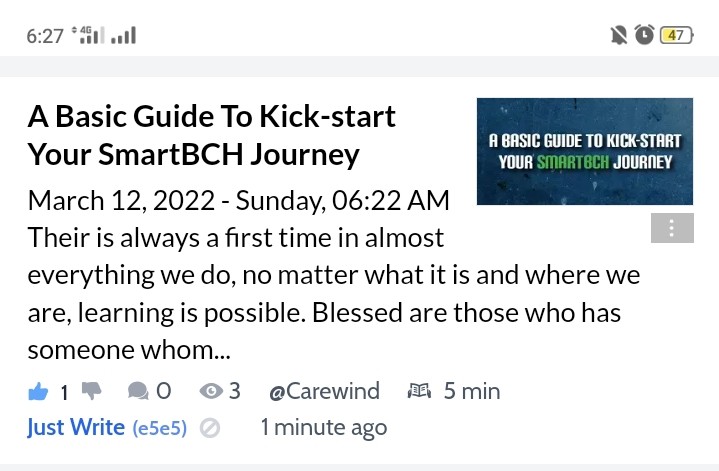Expand the three-dot article options menu
The width and height of the screenshot is (719, 471).
tap(672, 228)
